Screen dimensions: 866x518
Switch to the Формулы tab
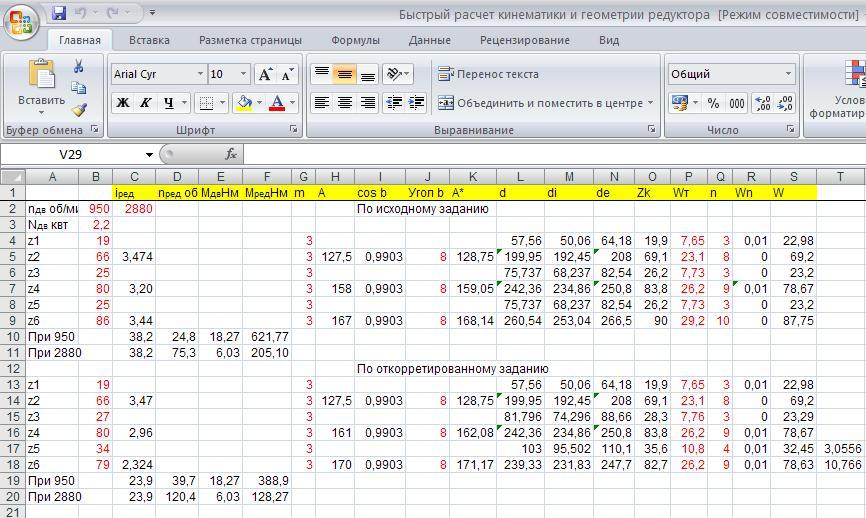tap(355, 40)
